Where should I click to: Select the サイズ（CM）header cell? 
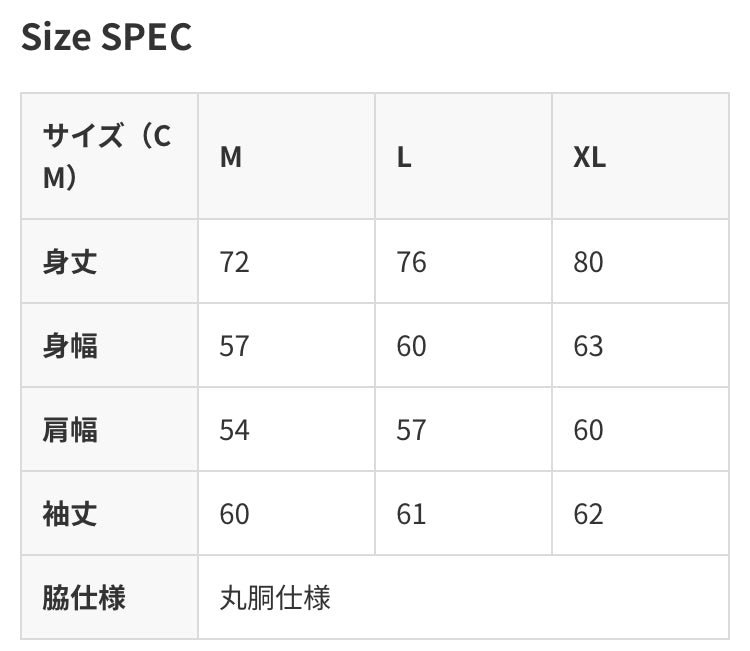click(x=108, y=157)
